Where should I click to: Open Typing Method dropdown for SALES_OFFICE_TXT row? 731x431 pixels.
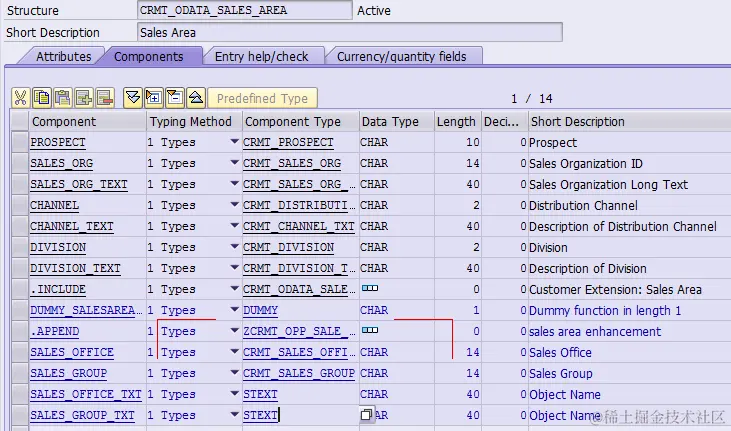click(234, 394)
